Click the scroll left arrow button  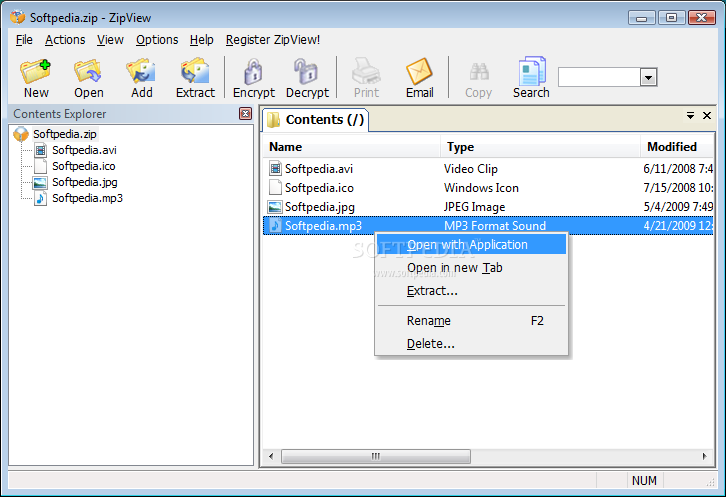click(x=271, y=456)
